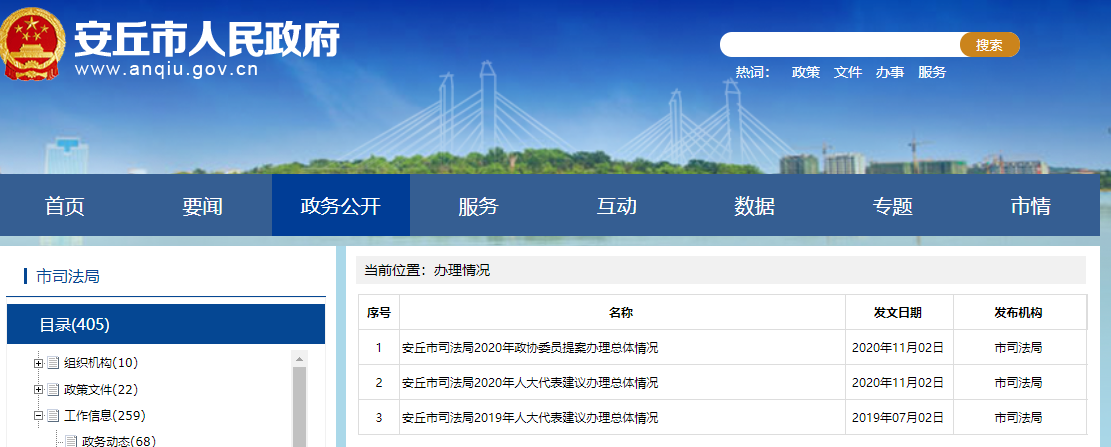Viewport: 1111px width, 447px height.
Task: Collapse the 工作信息 tree node
Action: (38, 416)
